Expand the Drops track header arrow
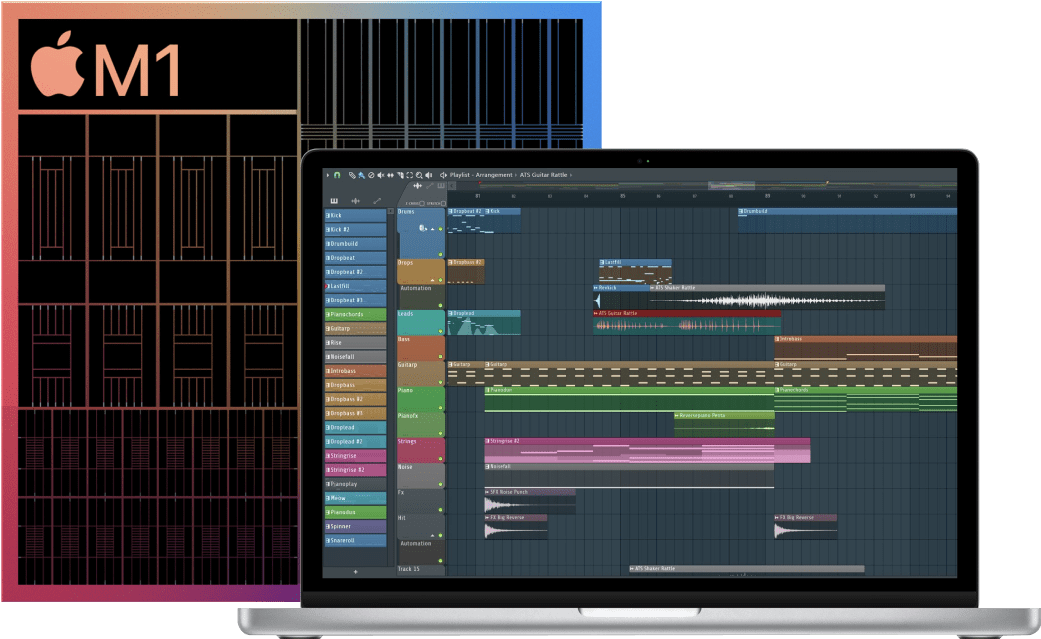Viewport: 1041px width, 639px height. pyautogui.click(x=432, y=280)
